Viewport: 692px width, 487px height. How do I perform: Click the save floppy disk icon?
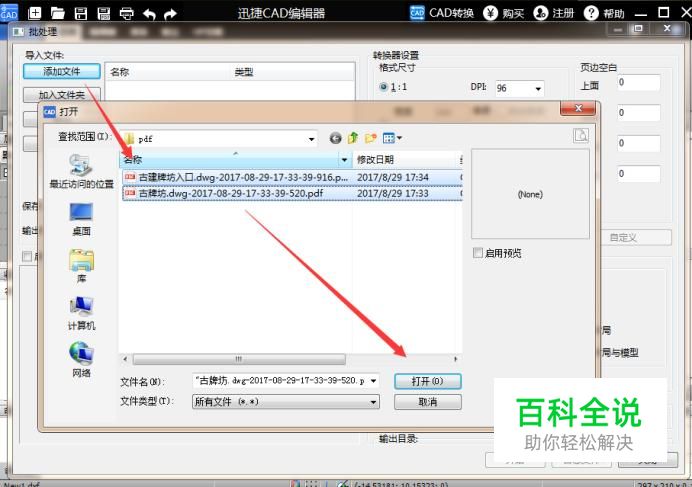click(x=81, y=13)
